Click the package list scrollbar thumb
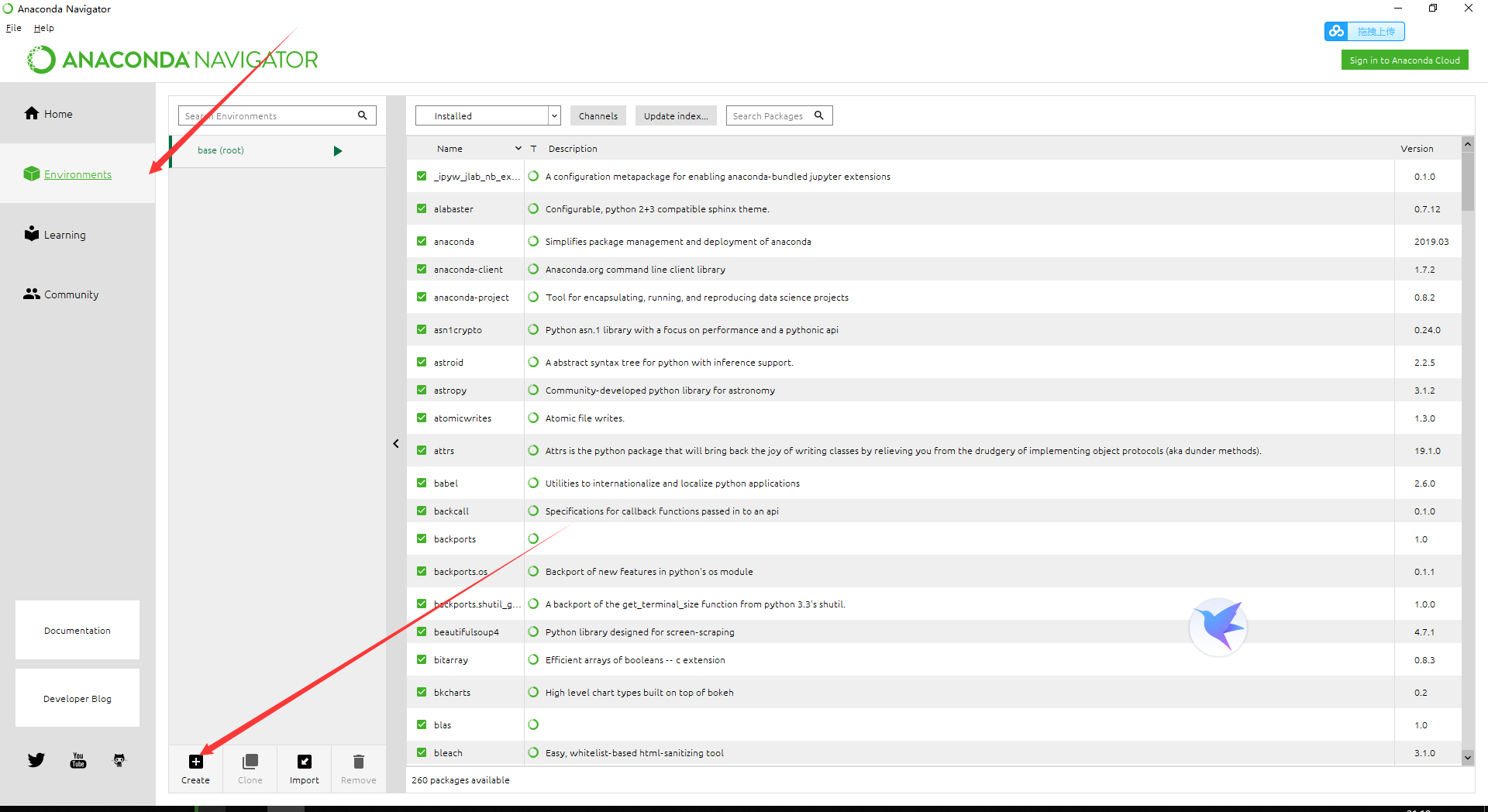 (1468, 181)
